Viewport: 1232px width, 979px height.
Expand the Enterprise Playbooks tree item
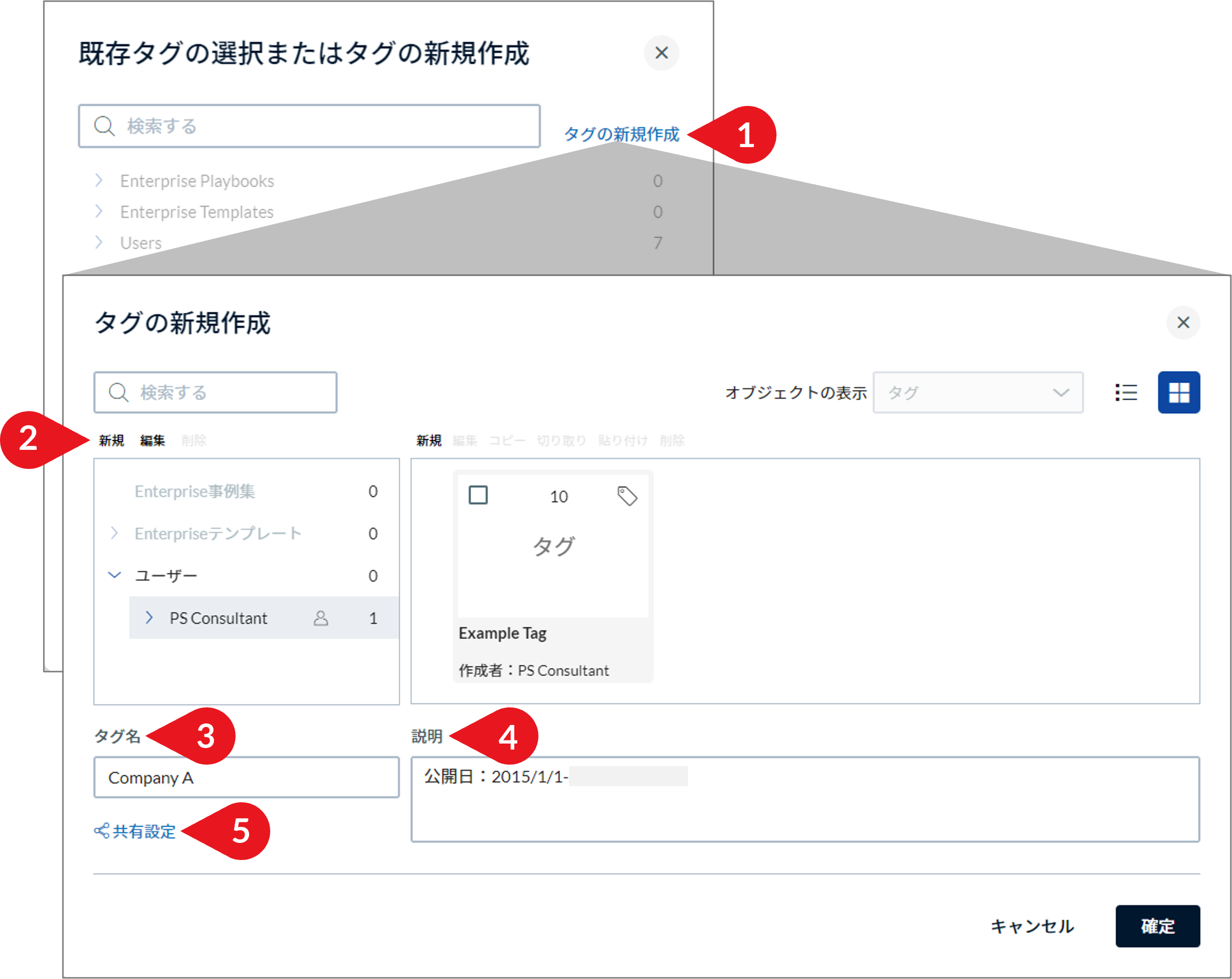[100, 181]
